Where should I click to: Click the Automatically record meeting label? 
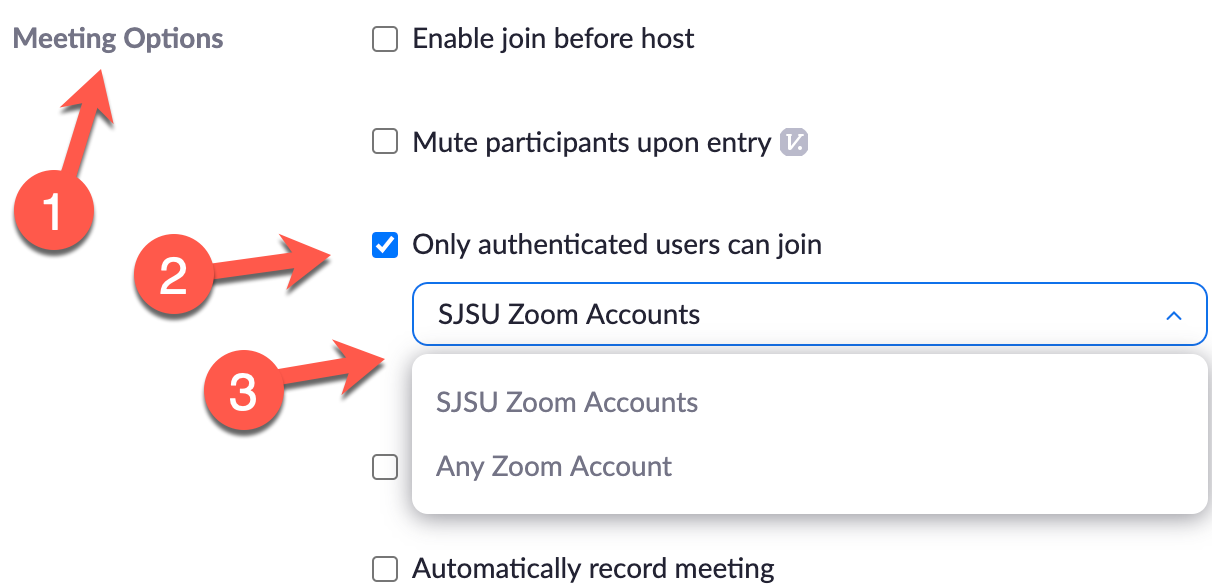pyautogui.click(x=593, y=568)
